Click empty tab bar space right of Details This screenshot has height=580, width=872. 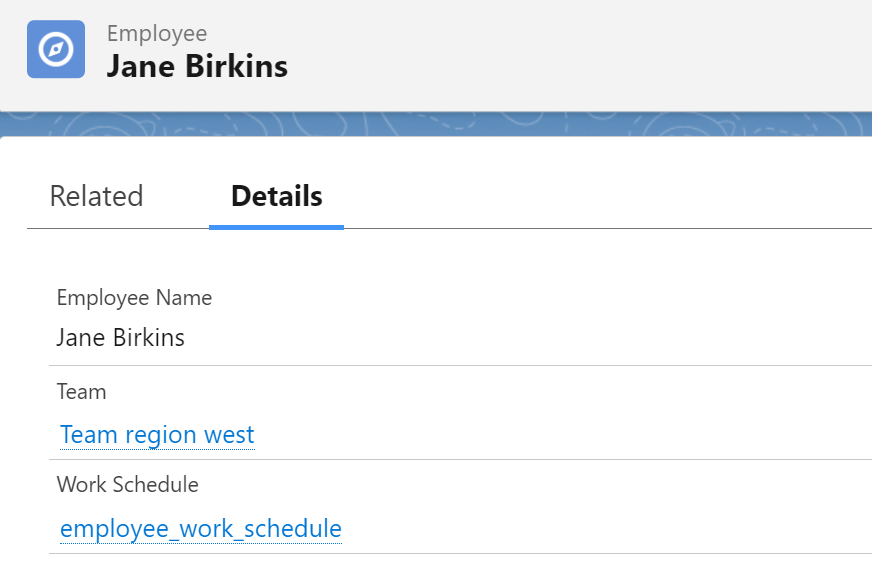tap(600, 196)
